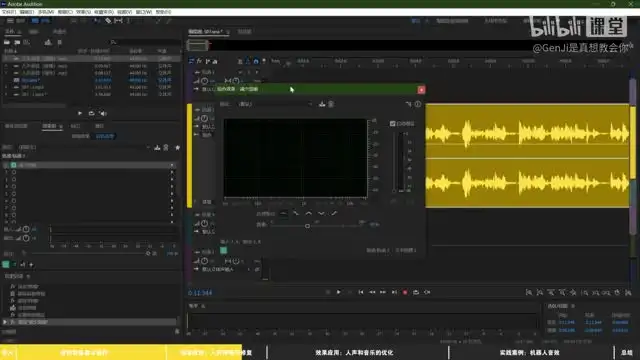The height and width of the screenshot is (360, 640).
Task: Toggle power for effects rack slot 1
Action: (13, 165)
